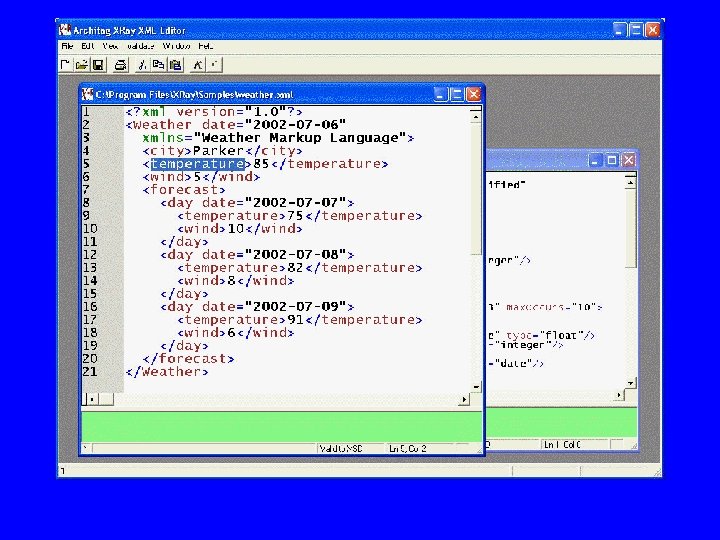
Task: Click the vertical scrollbar thumb in weather.xml
Action: coord(476,188)
